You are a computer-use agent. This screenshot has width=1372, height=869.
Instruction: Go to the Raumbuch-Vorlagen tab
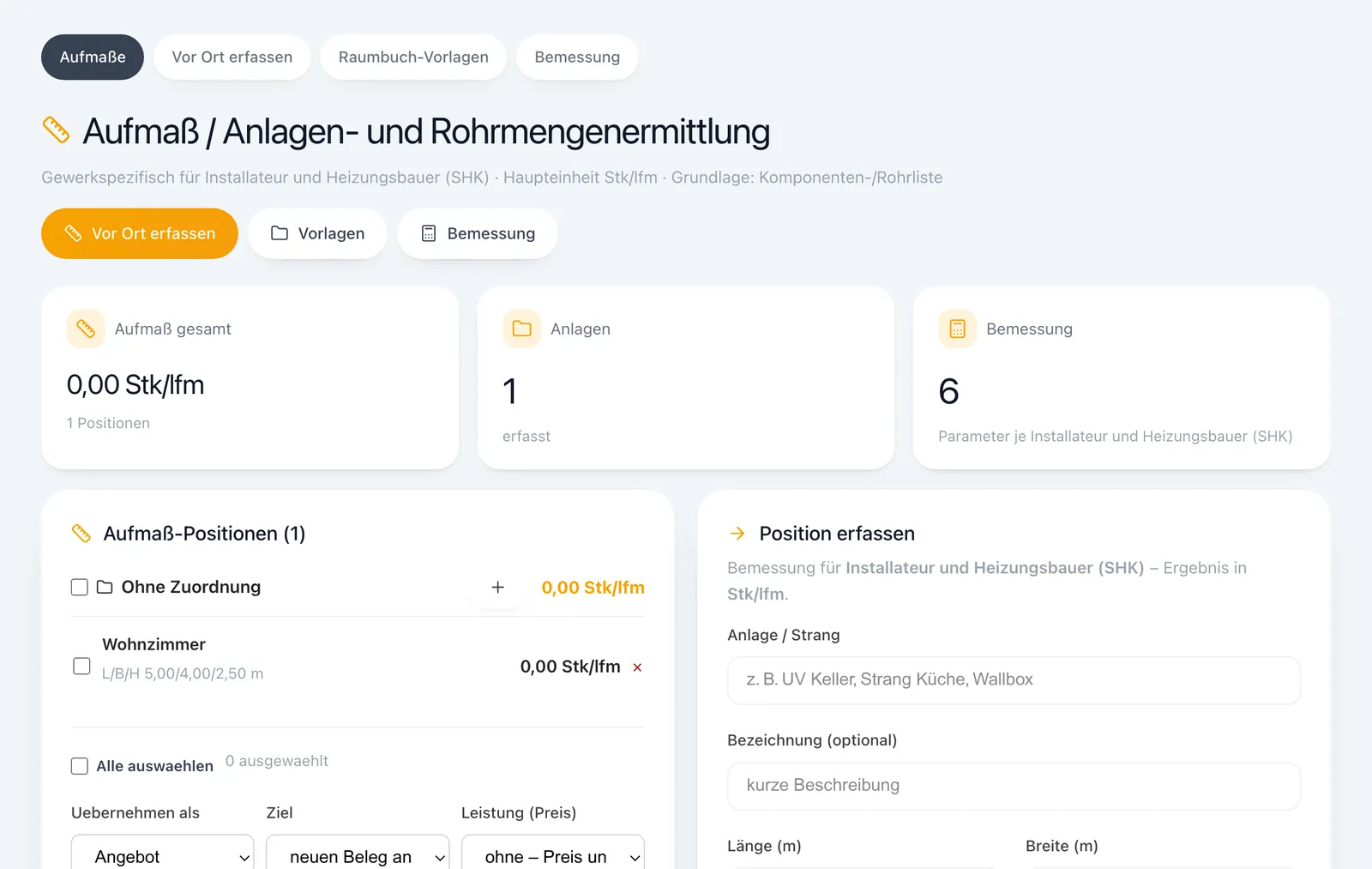(x=413, y=57)
